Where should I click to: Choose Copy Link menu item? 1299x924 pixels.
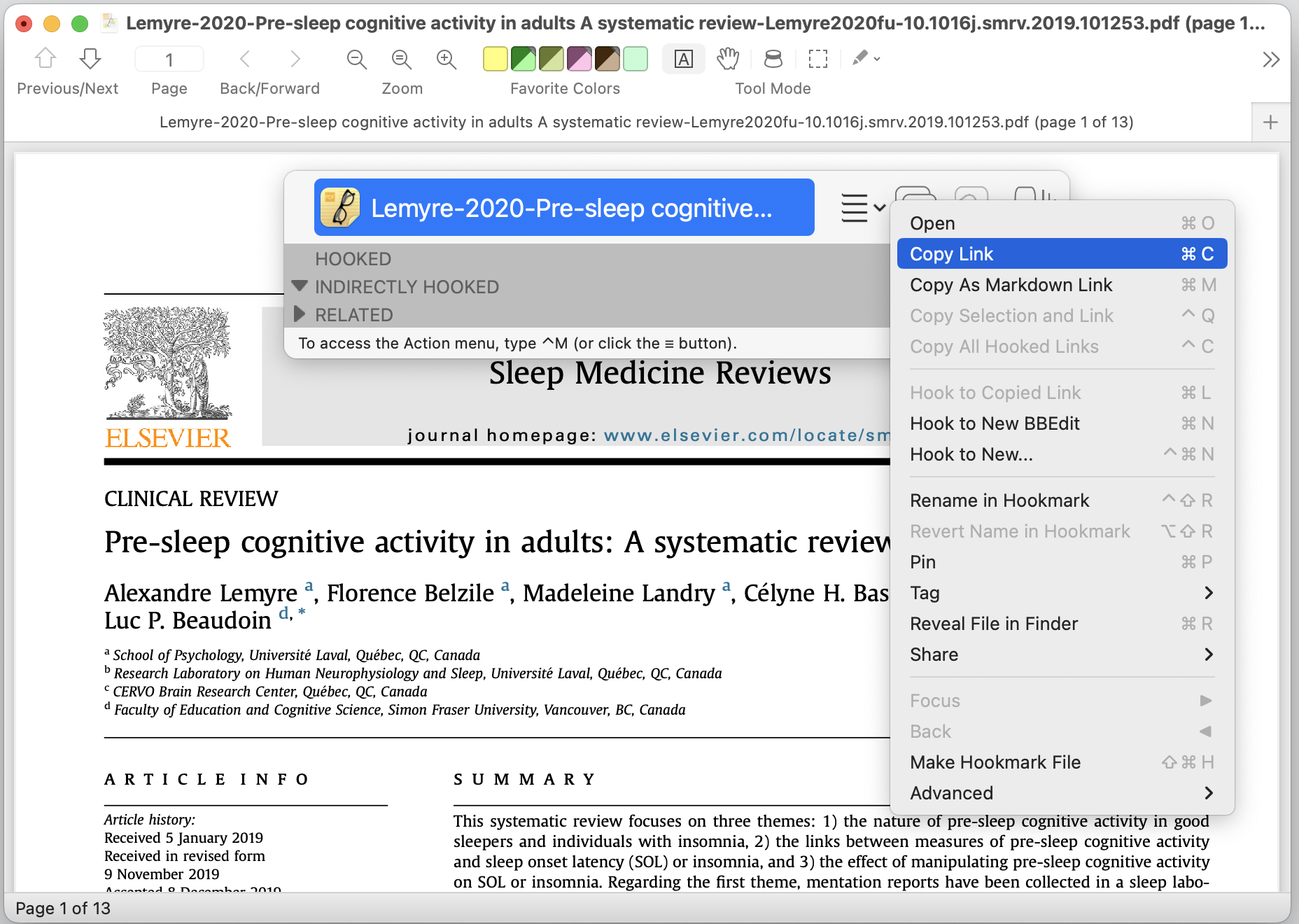(x=1062, y=254)
